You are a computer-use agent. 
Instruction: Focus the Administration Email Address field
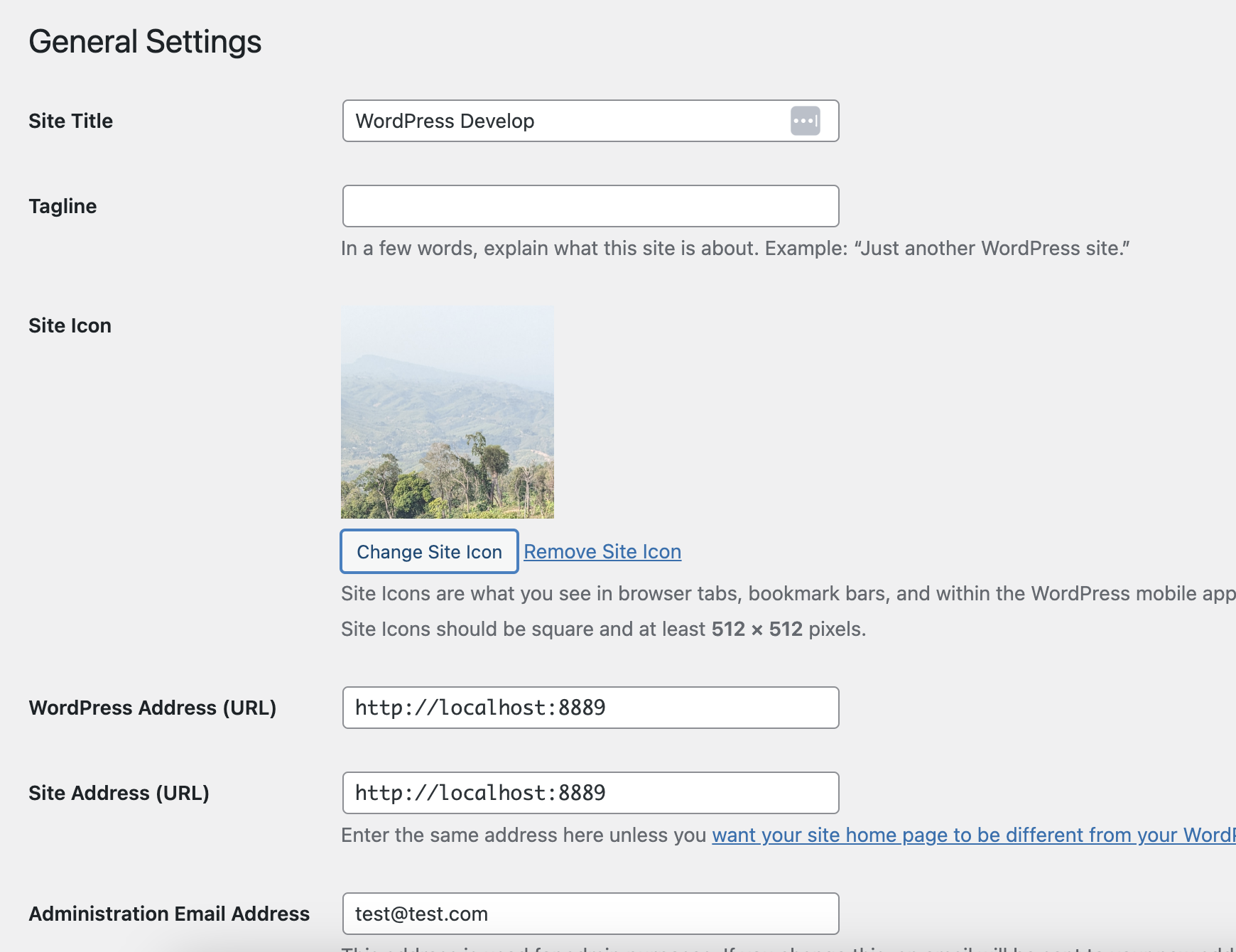click(x=639, y=914)
